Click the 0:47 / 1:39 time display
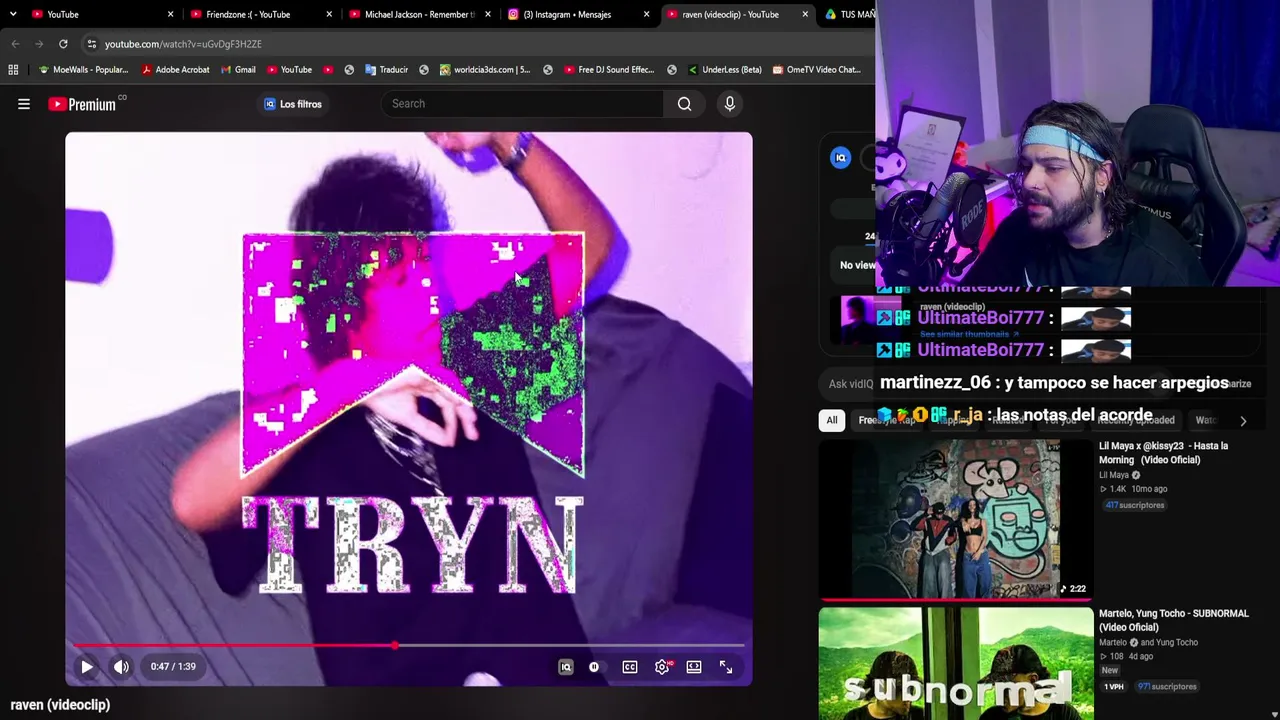Viewport: 1280px width, 720px height. point(173,667)
